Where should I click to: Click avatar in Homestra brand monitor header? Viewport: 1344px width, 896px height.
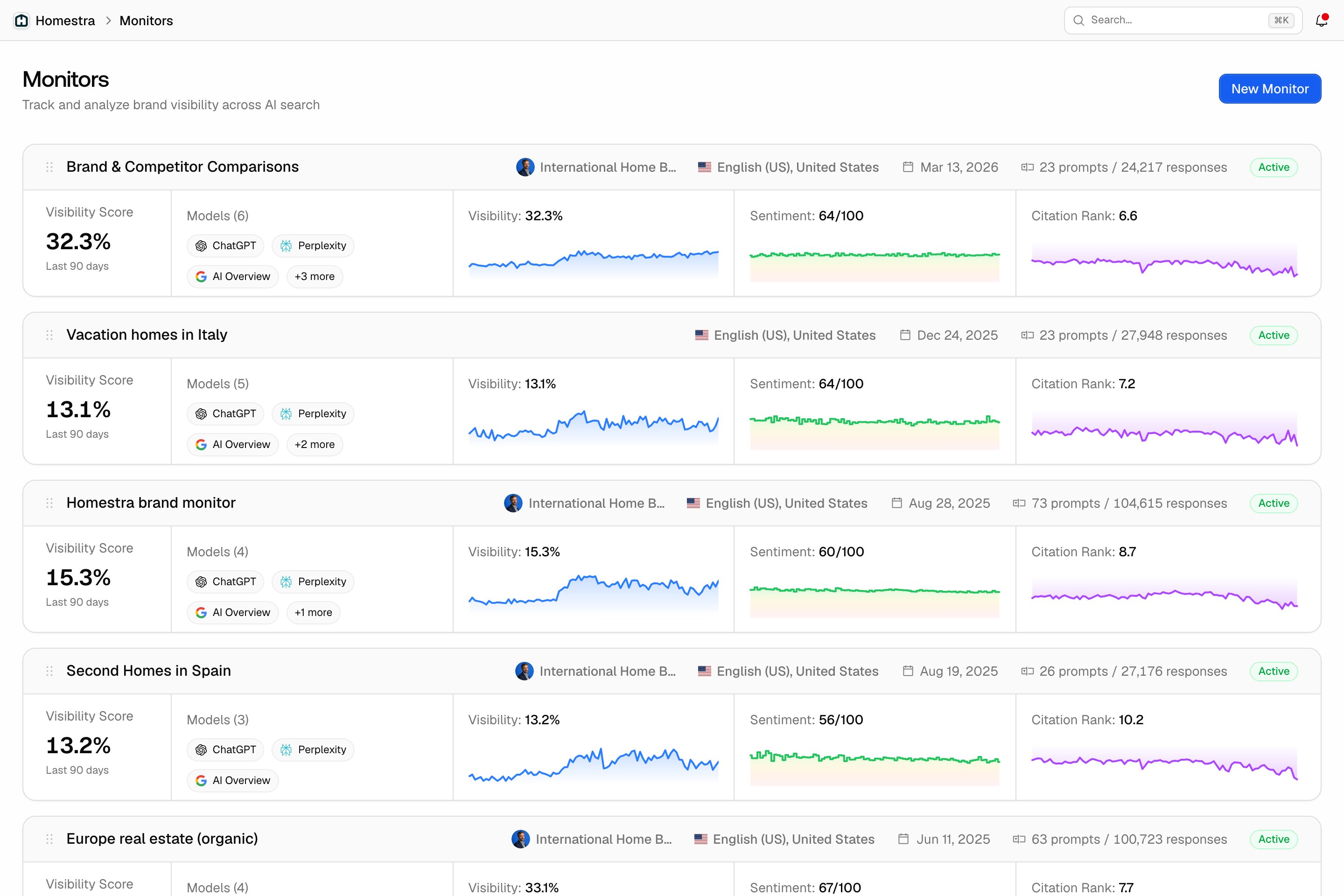point(513,503)
